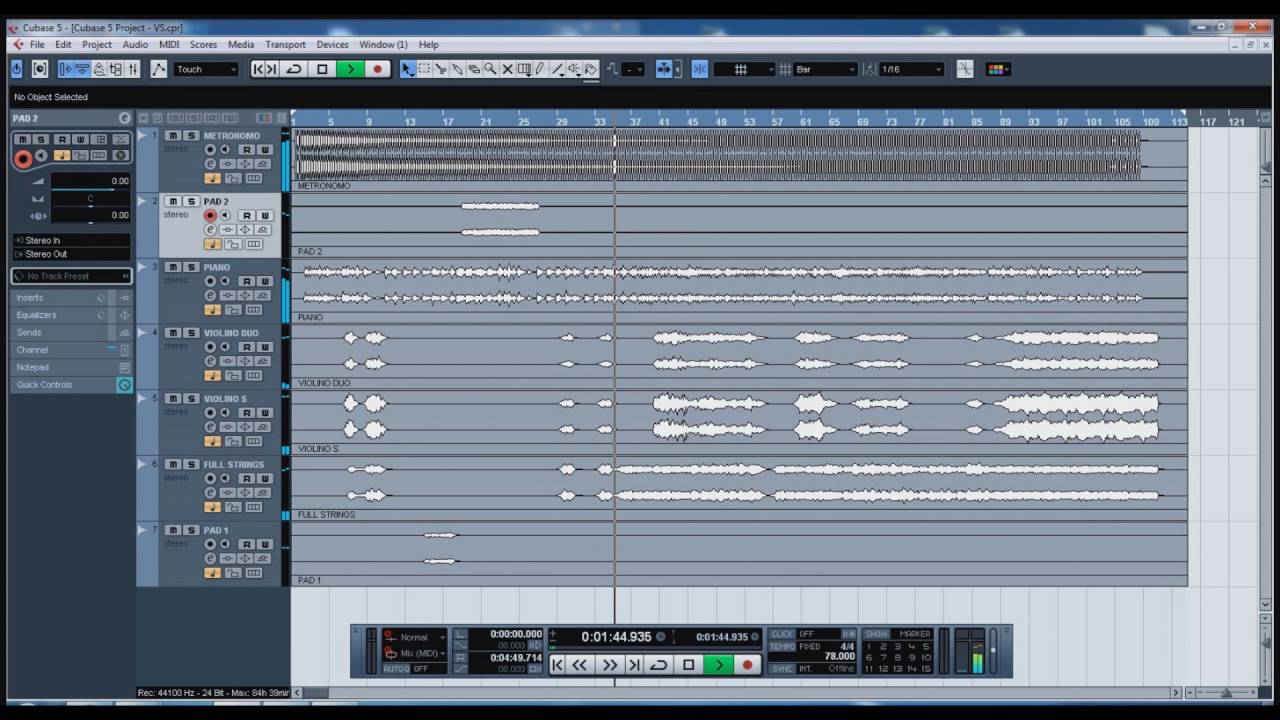Open the Bar grid type dropdown

(825, 69)
